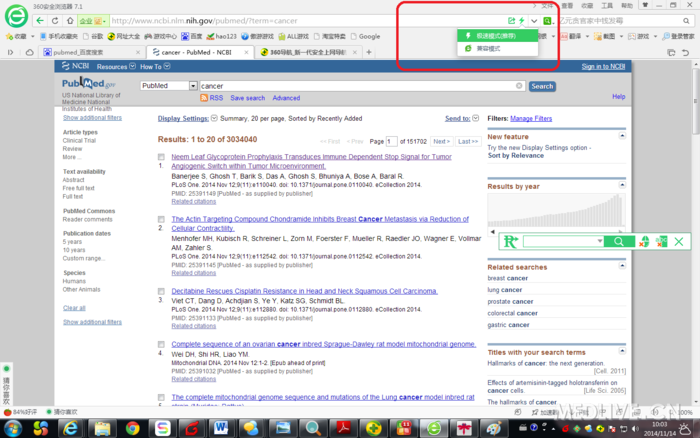Open the hao123 bookmark
This screenshot has width=700, height=438.
click(222, 36)
